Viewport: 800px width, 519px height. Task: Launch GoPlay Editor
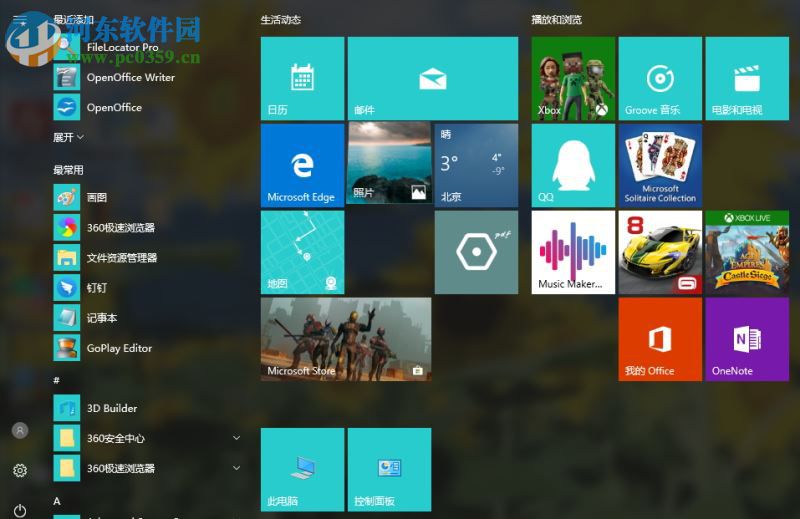point(147,348)
